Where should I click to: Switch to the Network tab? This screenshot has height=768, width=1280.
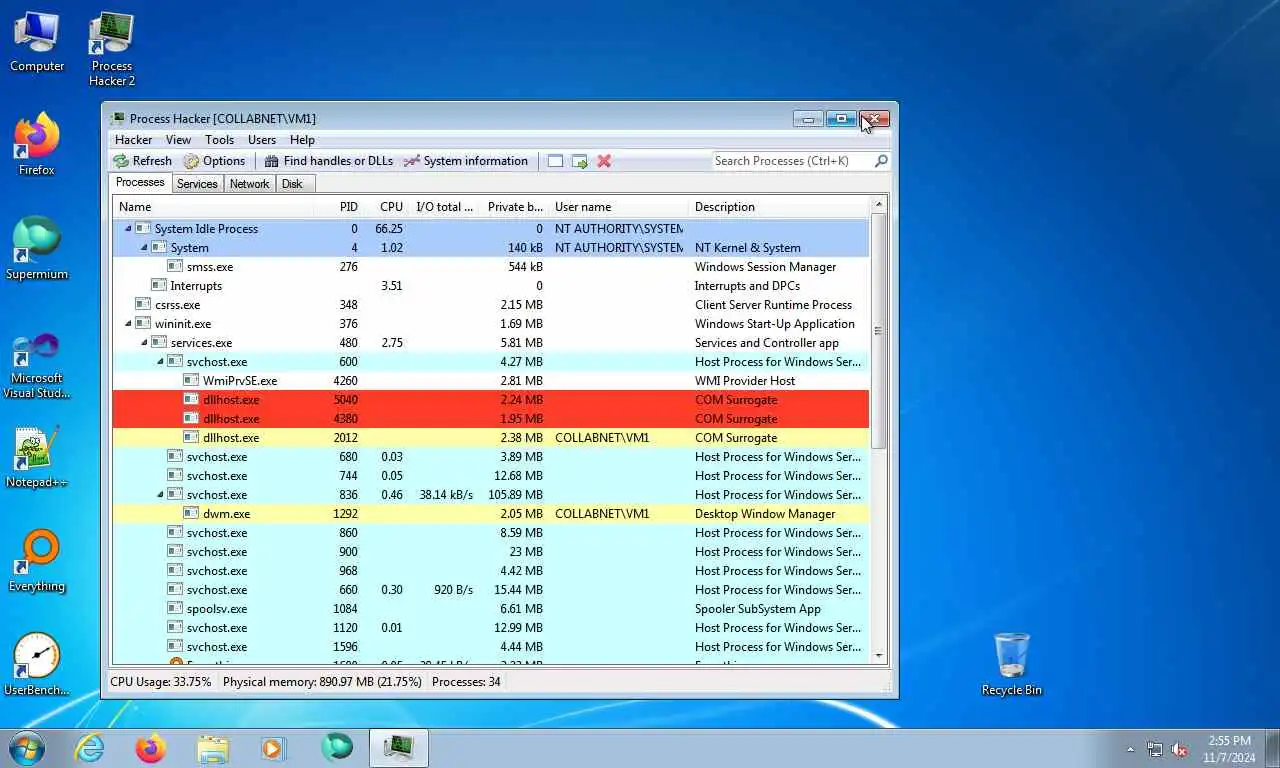pyautogui.click(x=249, y=184)
